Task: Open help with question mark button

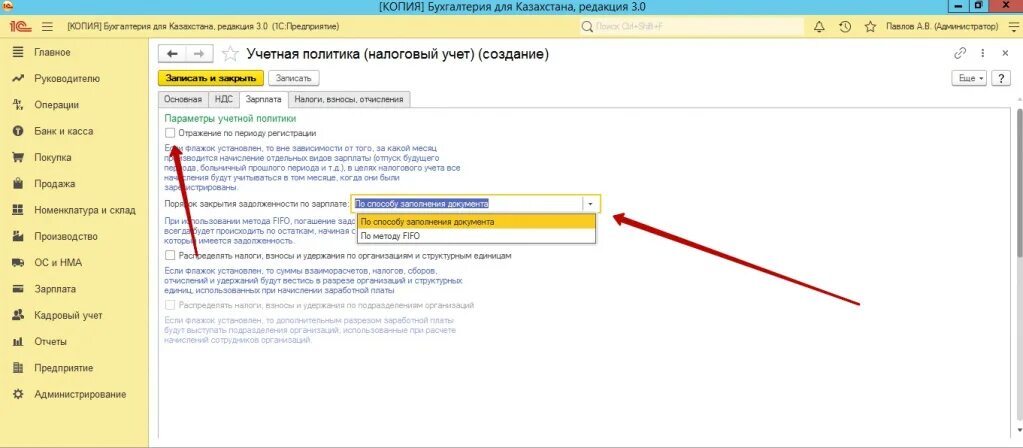Action: [1001, 78]
